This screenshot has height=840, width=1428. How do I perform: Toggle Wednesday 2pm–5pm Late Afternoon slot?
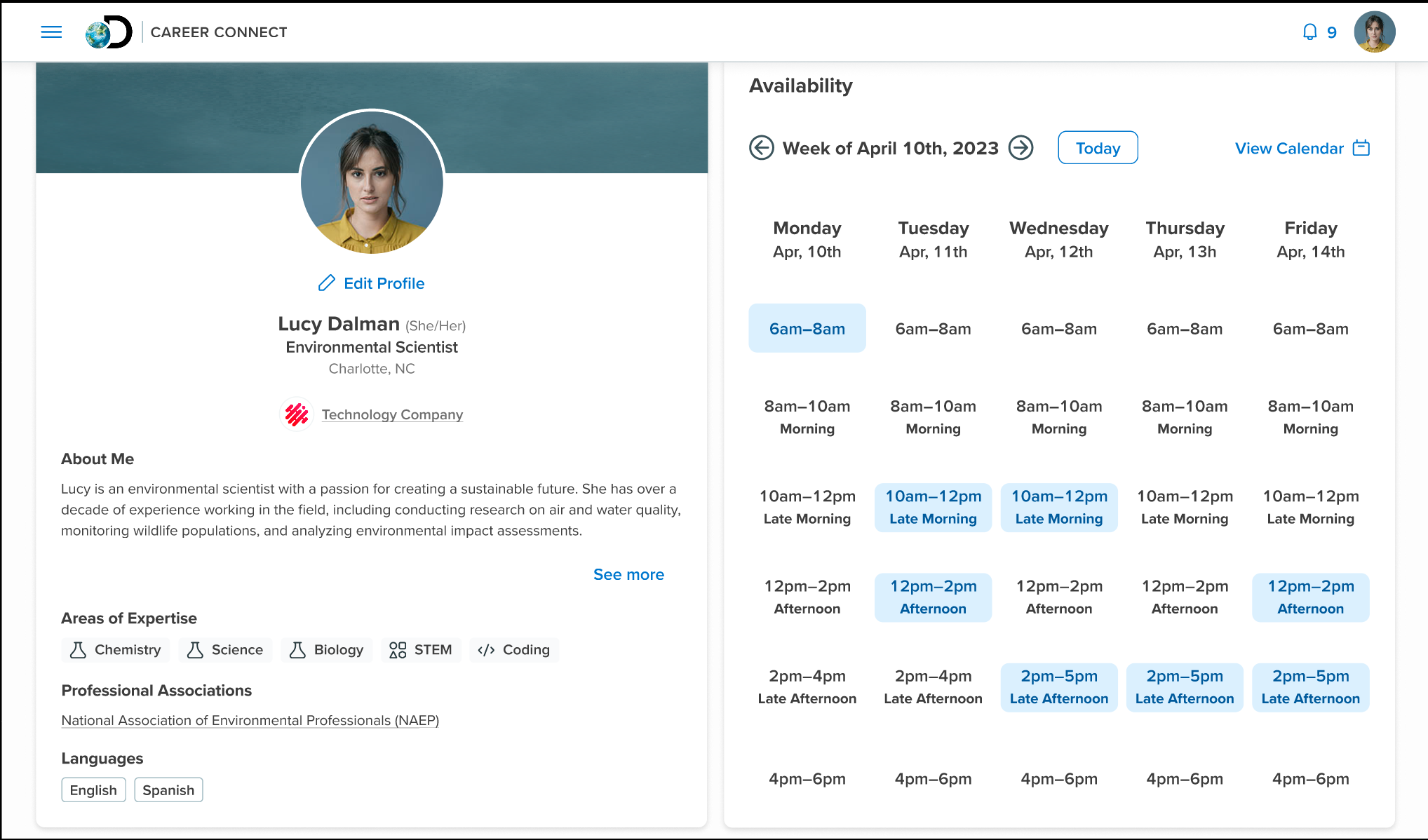(x=1059, y=687)
